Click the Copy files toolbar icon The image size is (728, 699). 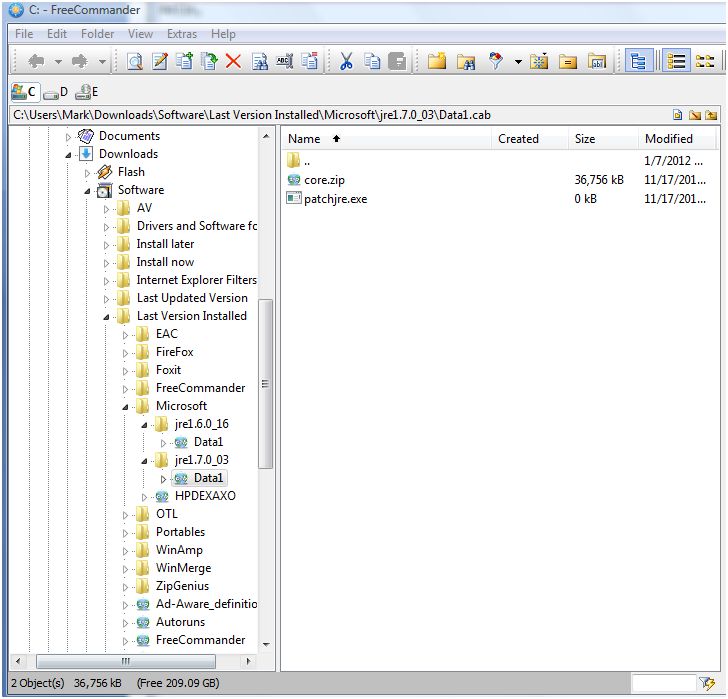pos(184,61)
